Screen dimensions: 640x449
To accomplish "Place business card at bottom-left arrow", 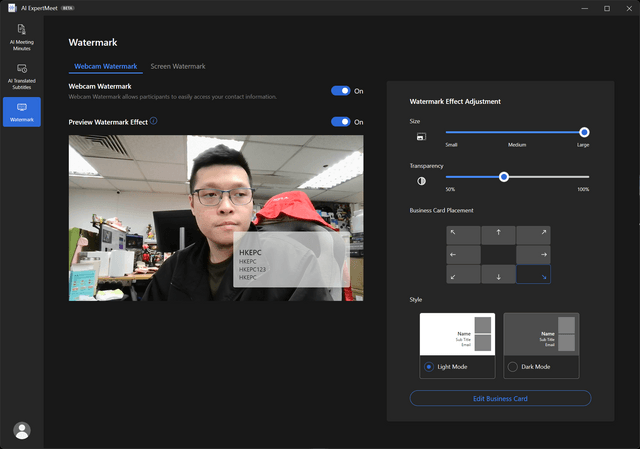I will coord(463,274).
